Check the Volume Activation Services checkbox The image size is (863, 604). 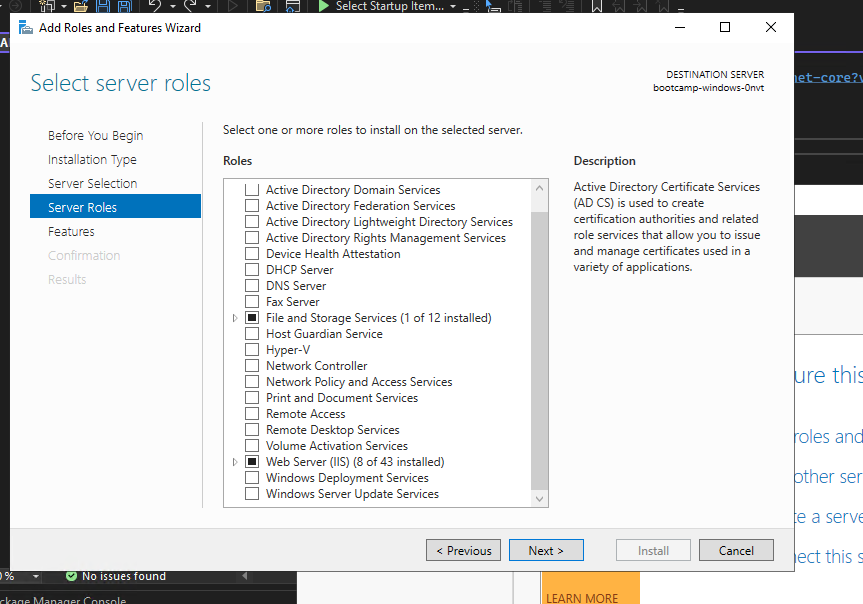(252, 445)
